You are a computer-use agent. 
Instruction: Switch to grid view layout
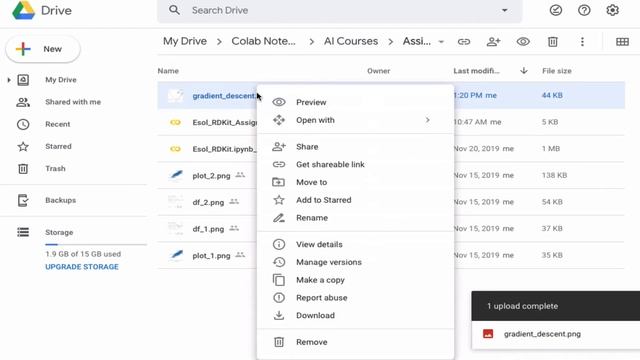(622, 42)
